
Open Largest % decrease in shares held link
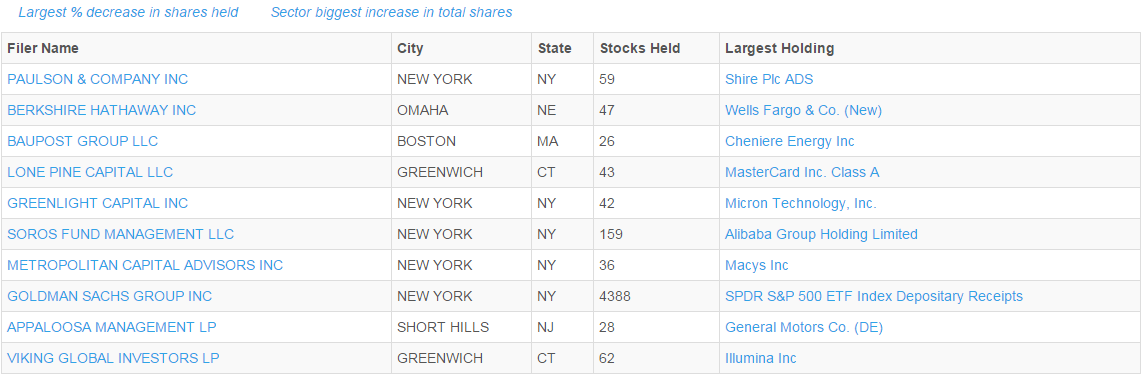pos(128,12)
